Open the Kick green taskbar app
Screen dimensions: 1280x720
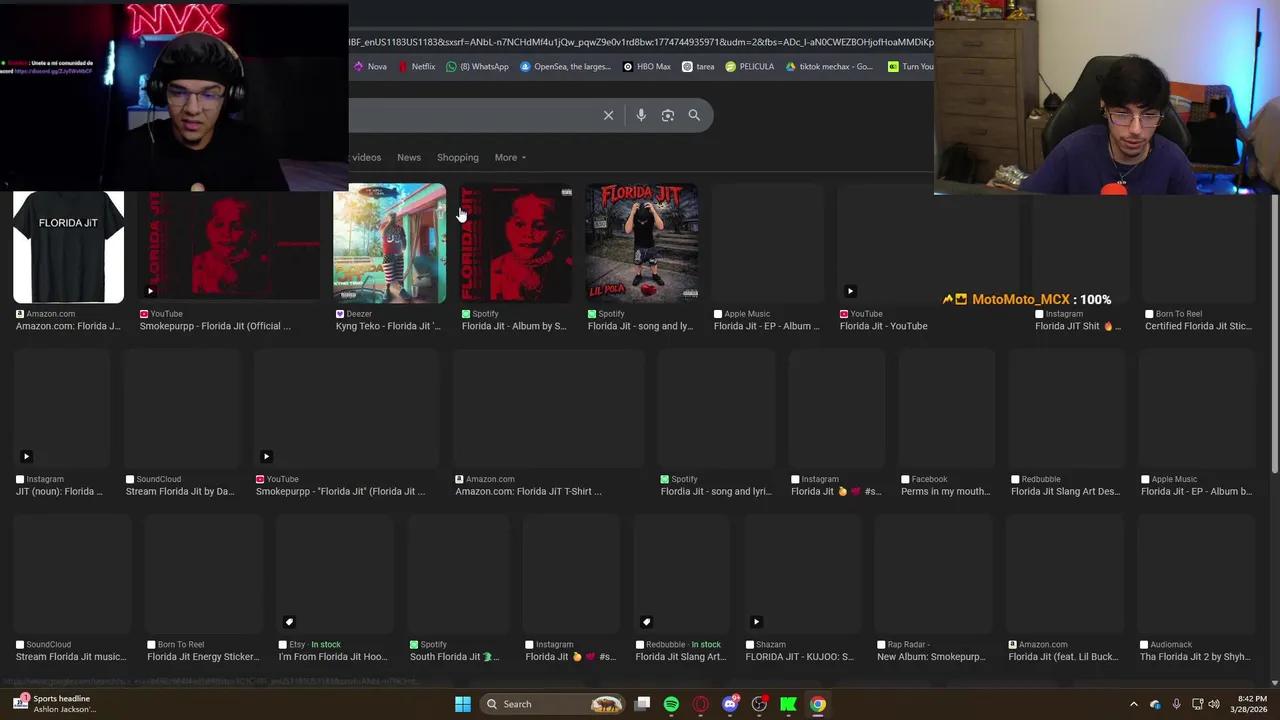pos(789,704)
